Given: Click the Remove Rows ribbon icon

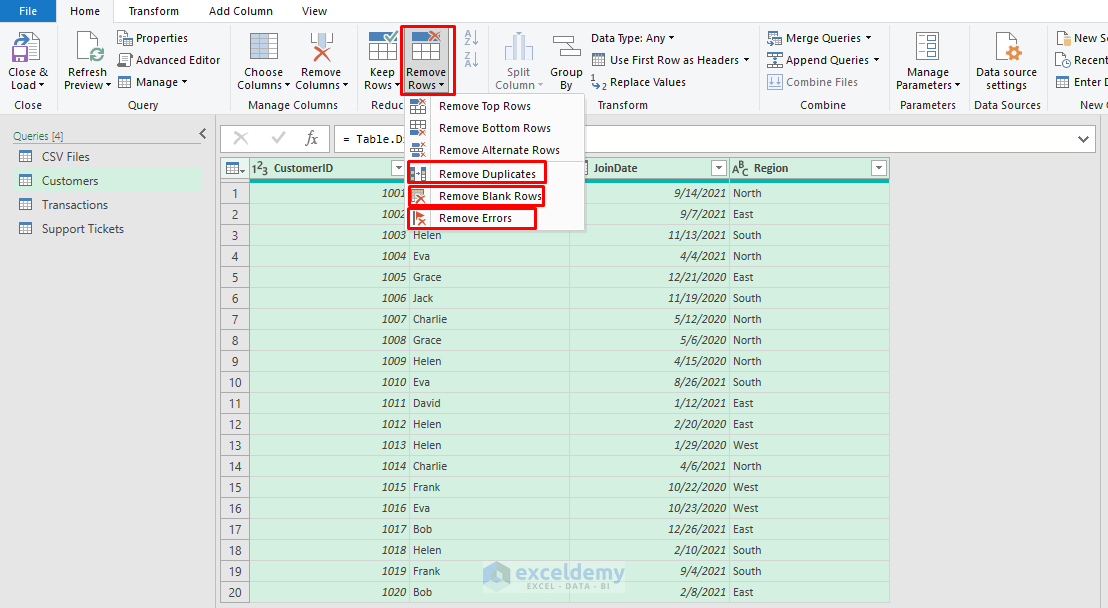Looking at the screenshot, I should (x=426, y=47).
